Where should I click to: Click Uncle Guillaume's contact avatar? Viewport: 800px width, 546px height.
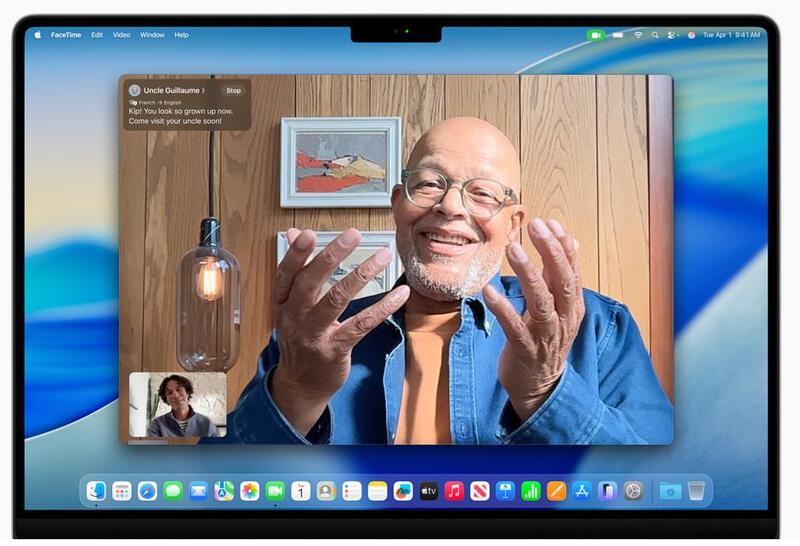[x=134, y=90]
